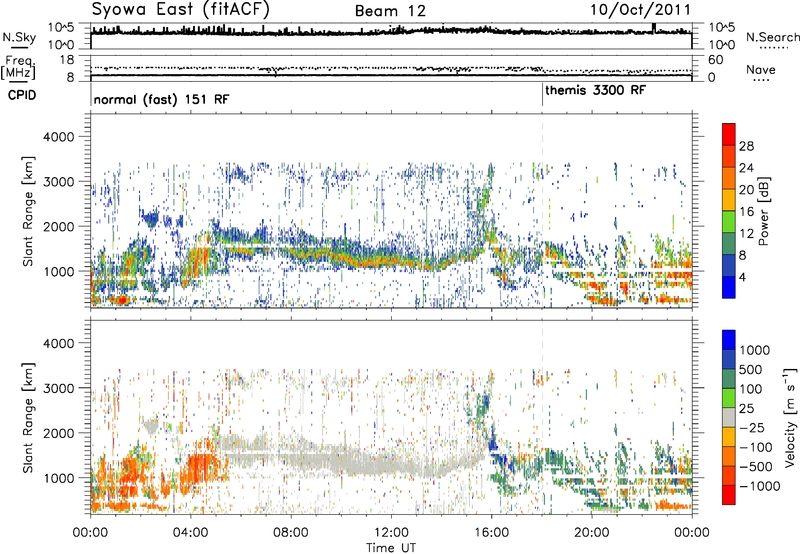Click the '12:00' time tick label
The width and height of the screenshot is (800, 554).
pos(391,533)
